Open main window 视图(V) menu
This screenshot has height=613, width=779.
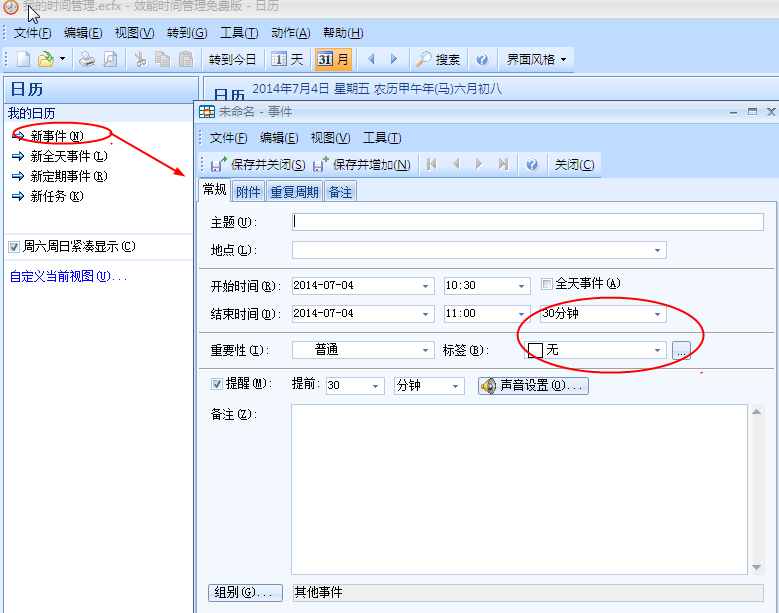pyautogui.click(x=134, y=33)
